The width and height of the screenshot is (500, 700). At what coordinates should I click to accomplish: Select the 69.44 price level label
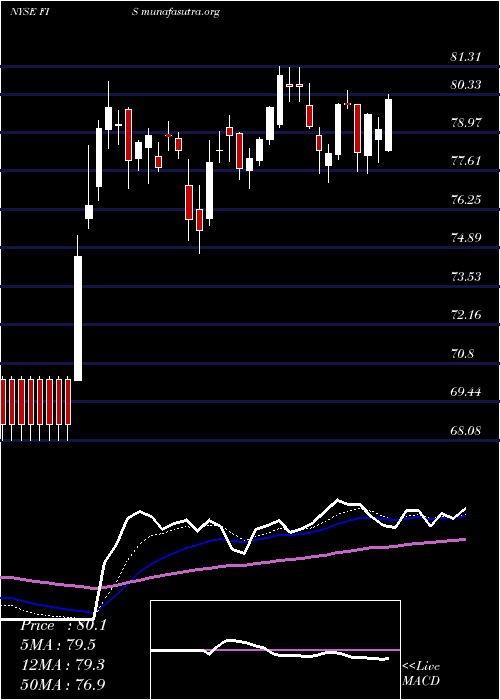[467, 392]
